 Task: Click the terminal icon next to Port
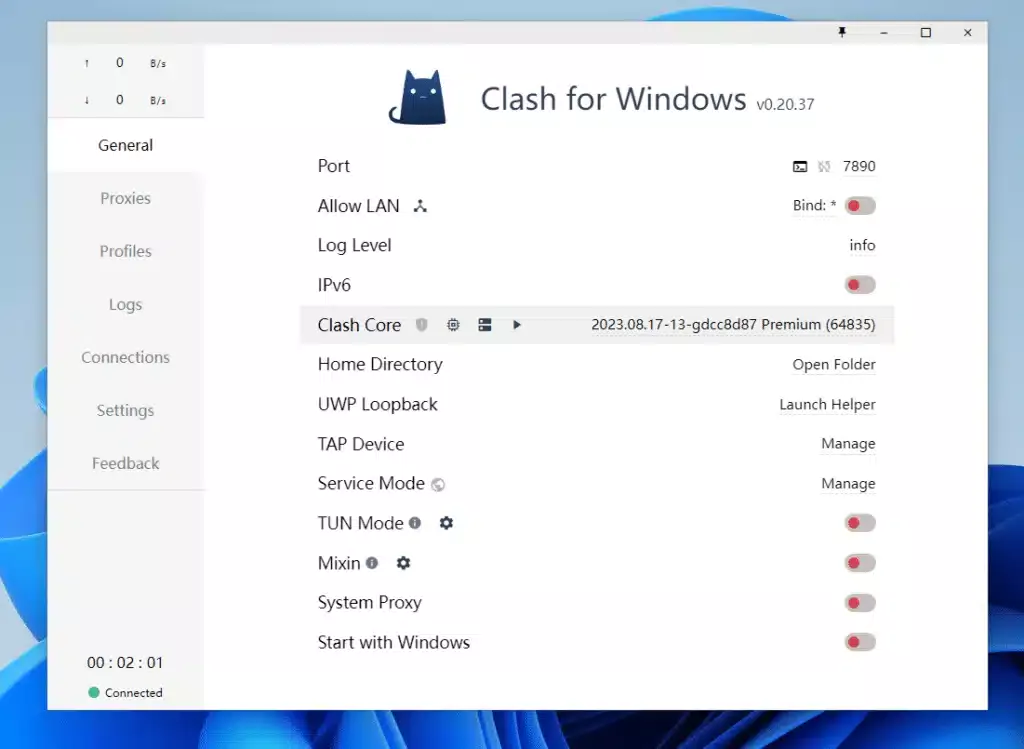coord(800,167)
